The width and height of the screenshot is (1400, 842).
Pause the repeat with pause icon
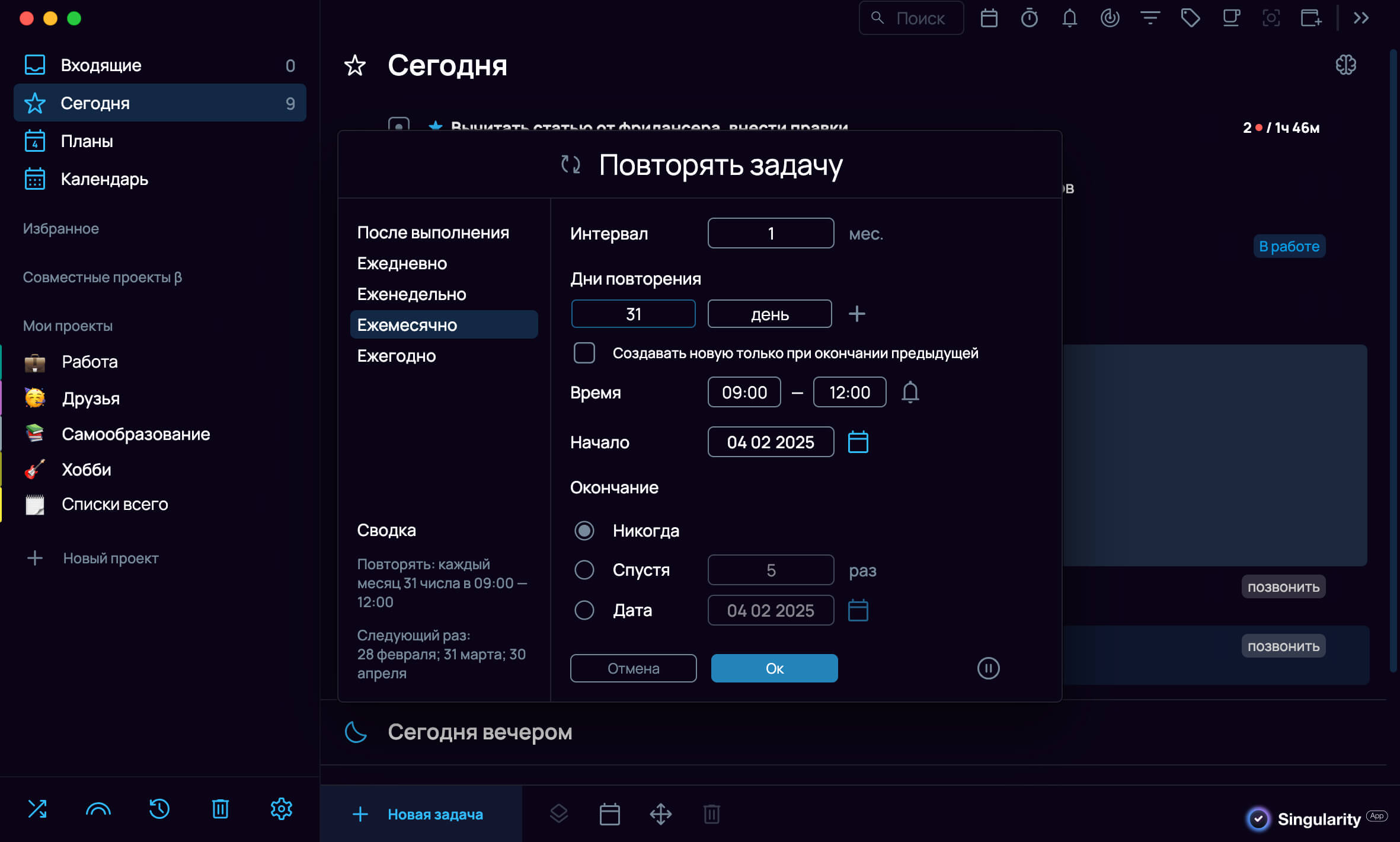pos(988,668)
